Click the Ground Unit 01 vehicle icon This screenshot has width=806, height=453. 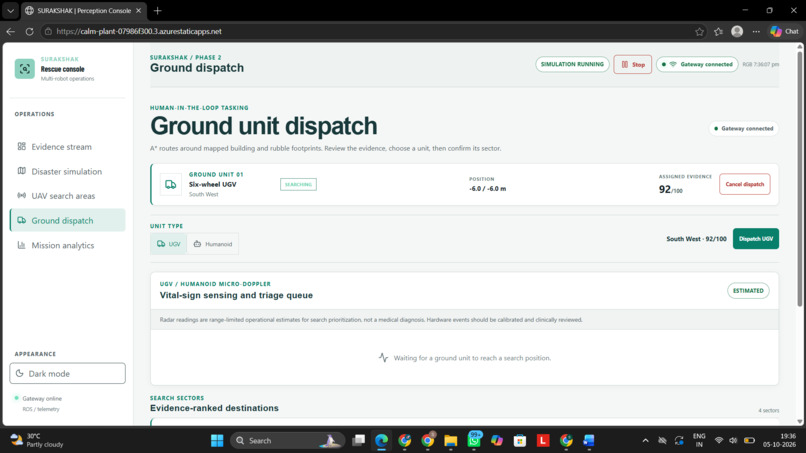tap(171, 184)
